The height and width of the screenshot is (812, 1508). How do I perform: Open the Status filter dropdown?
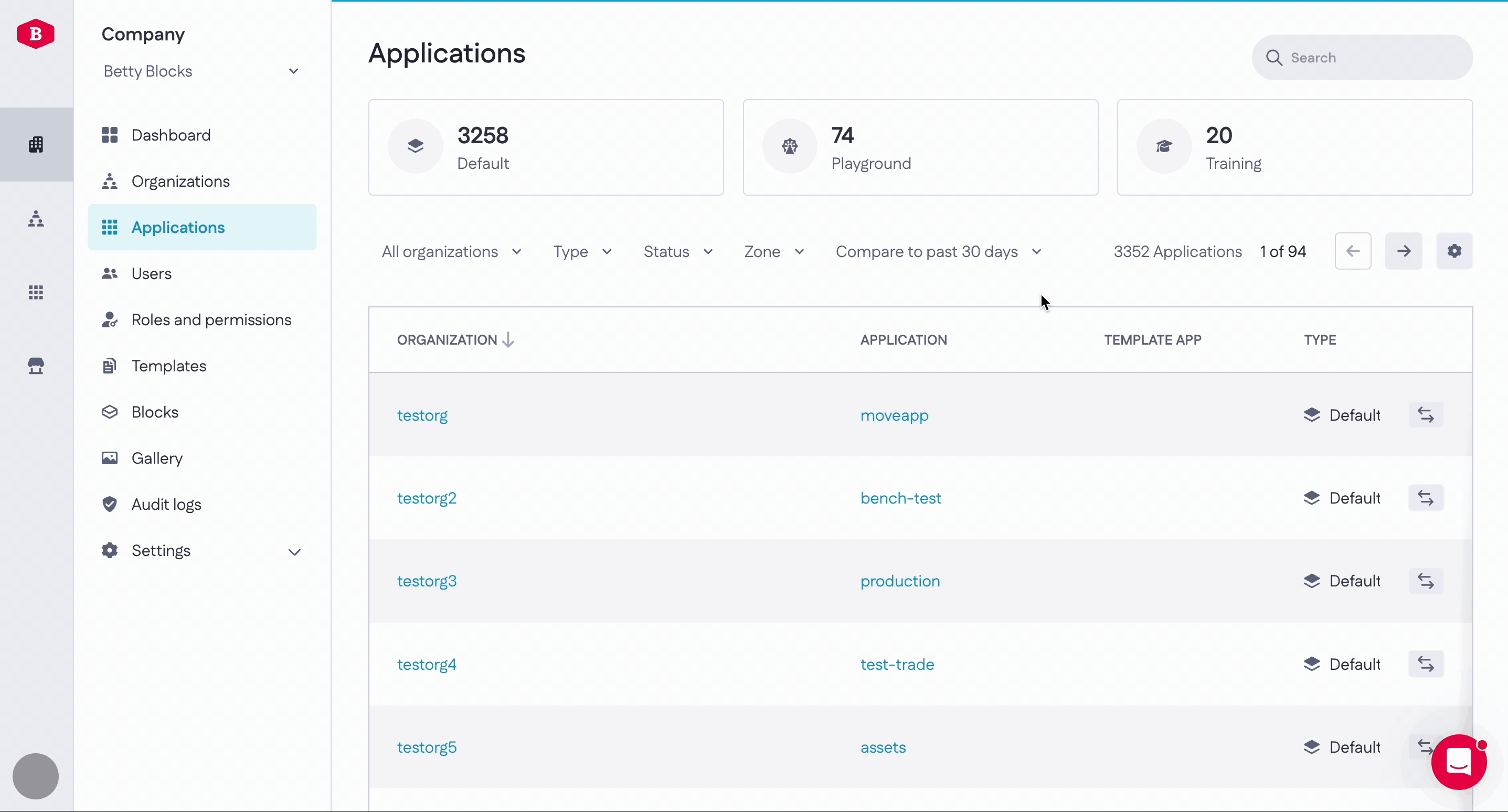click(678, 252)
